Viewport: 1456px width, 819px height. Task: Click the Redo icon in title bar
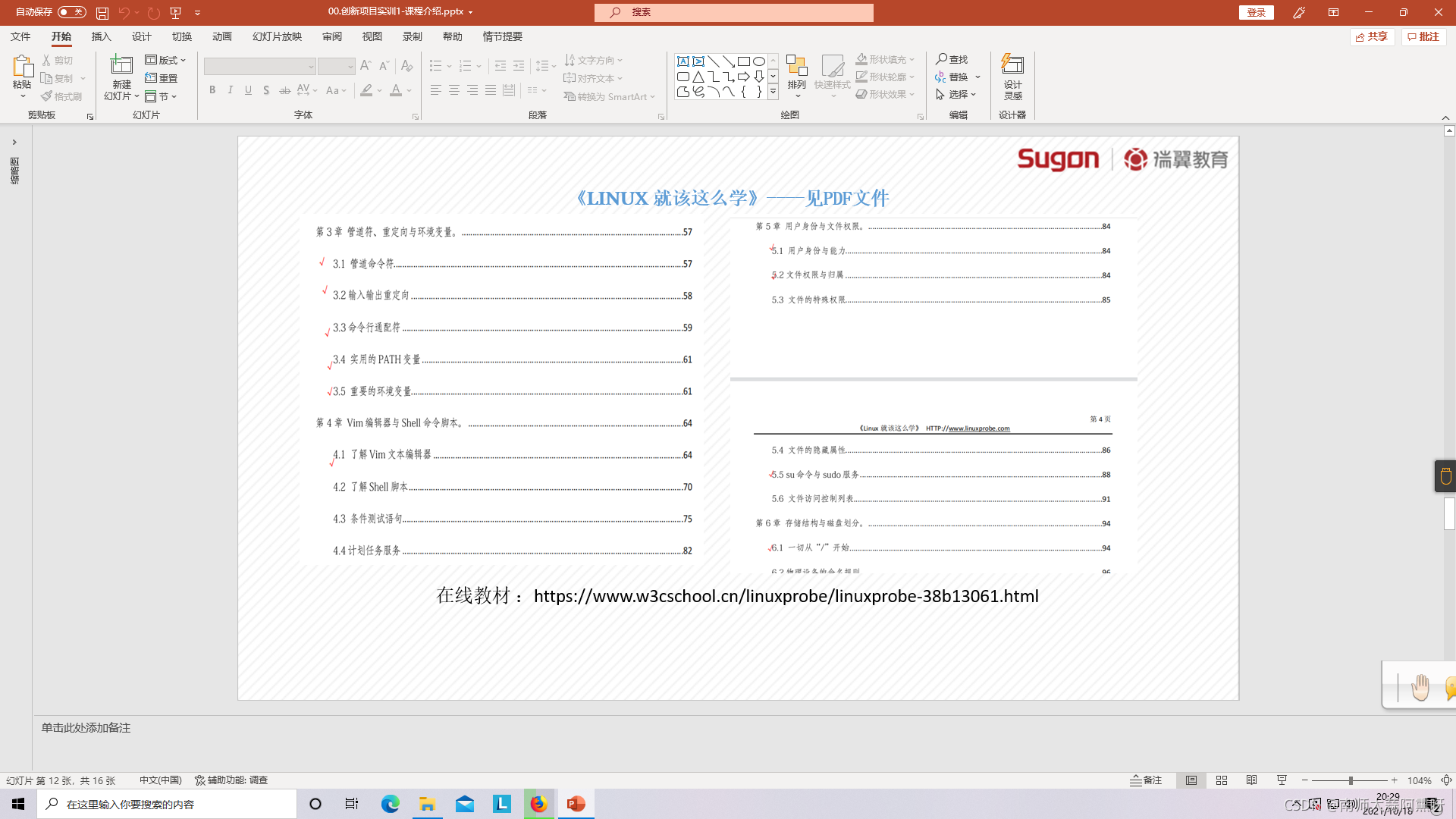click(x=154, y=12)
